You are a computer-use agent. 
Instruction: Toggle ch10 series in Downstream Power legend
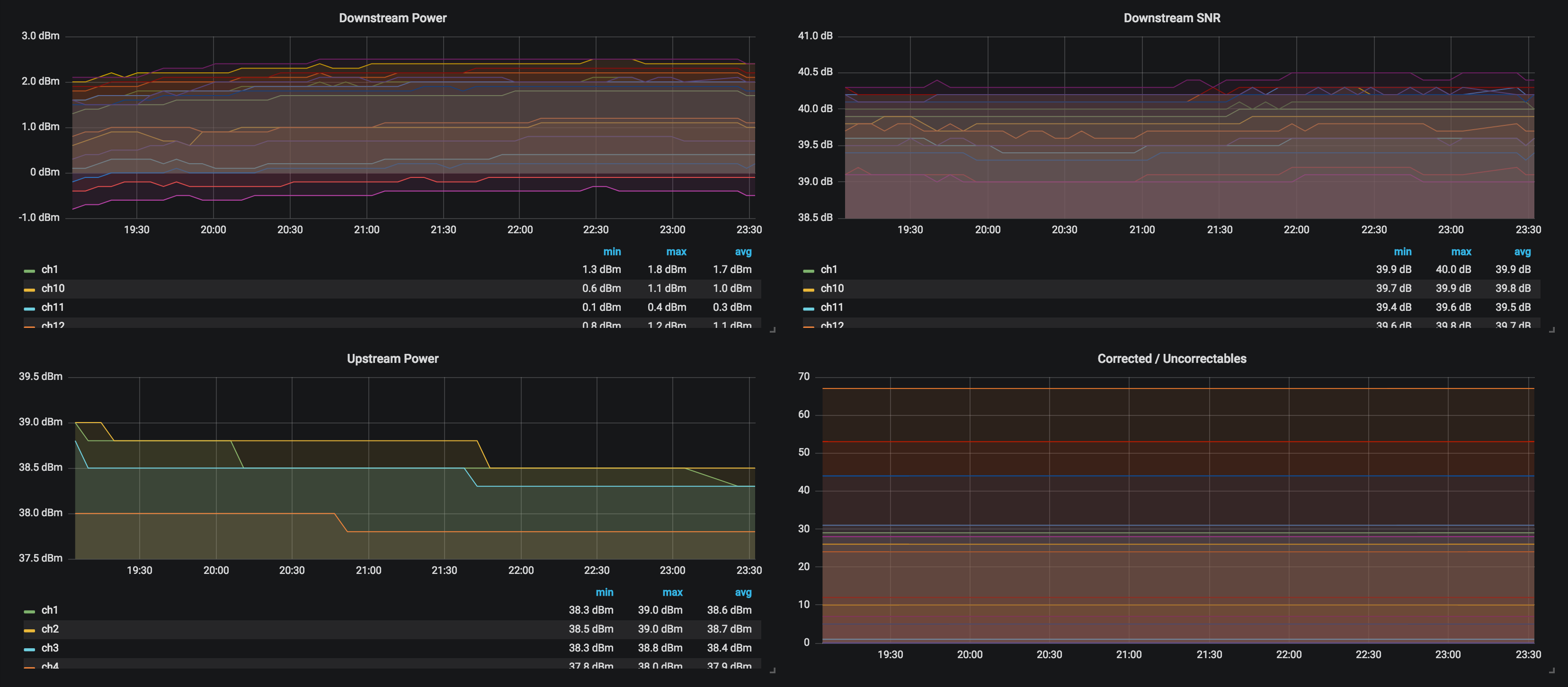point(53,289)
